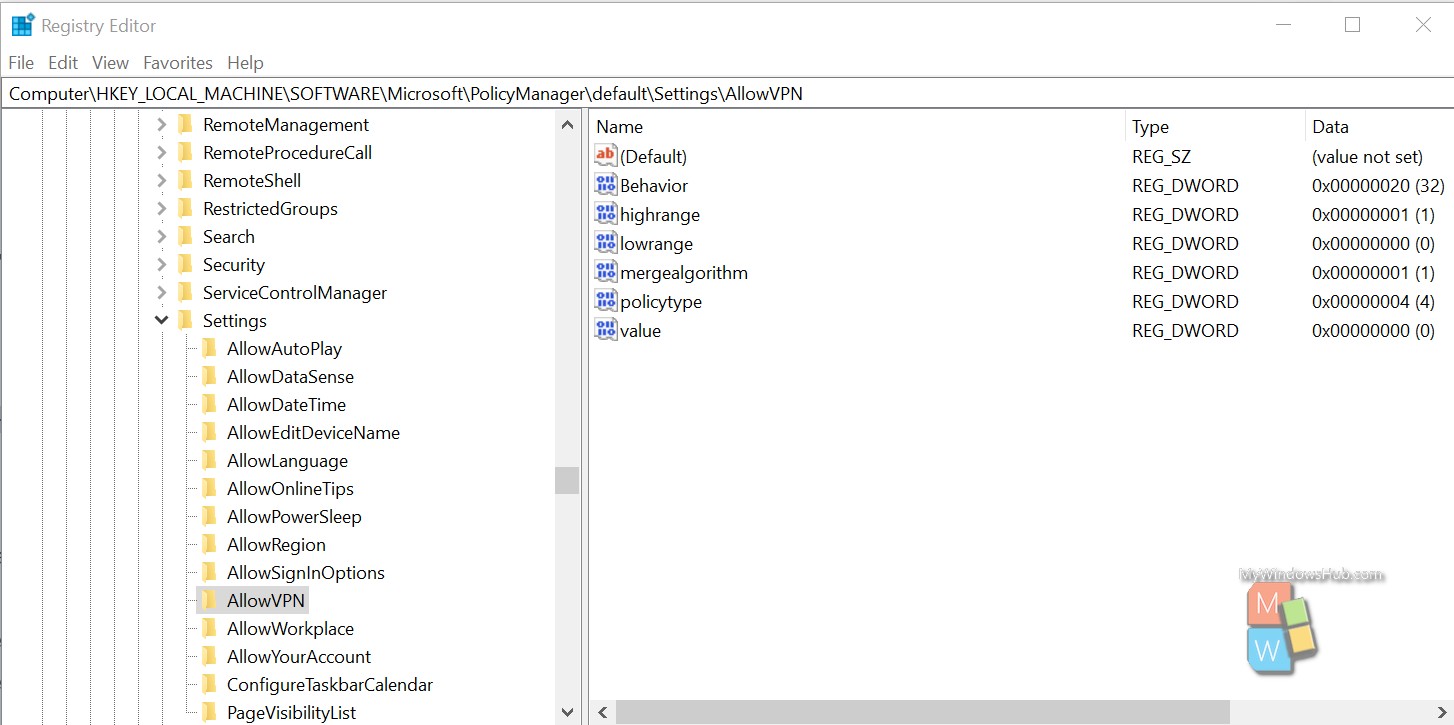
Task: Click the Settings key folder icon
Action: pyautogui.click(x=184, y=320)
